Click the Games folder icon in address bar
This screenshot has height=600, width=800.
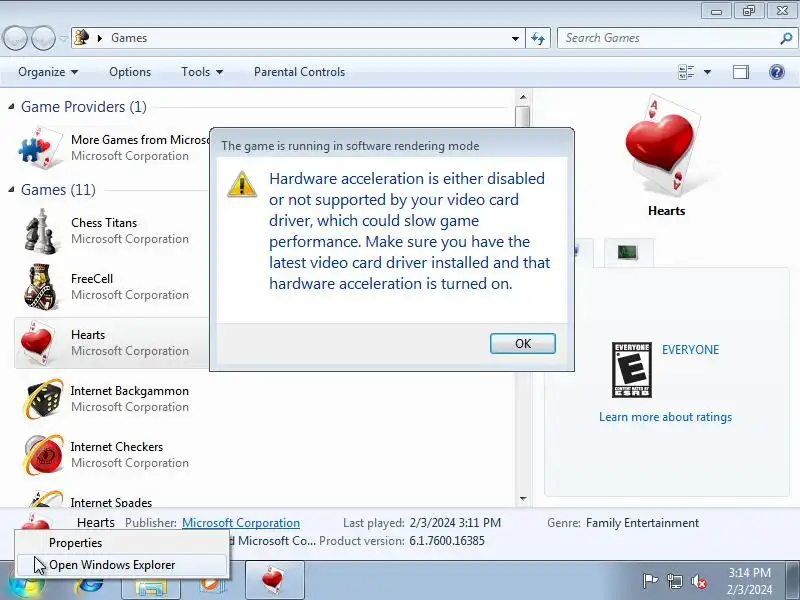[81, 38]
